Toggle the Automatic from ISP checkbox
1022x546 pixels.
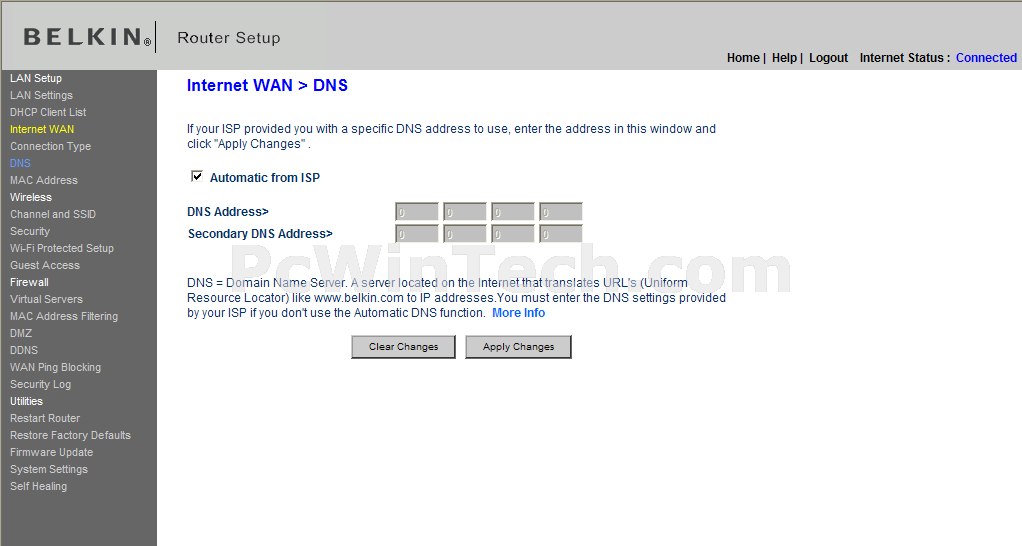click(x=197, y=176)
